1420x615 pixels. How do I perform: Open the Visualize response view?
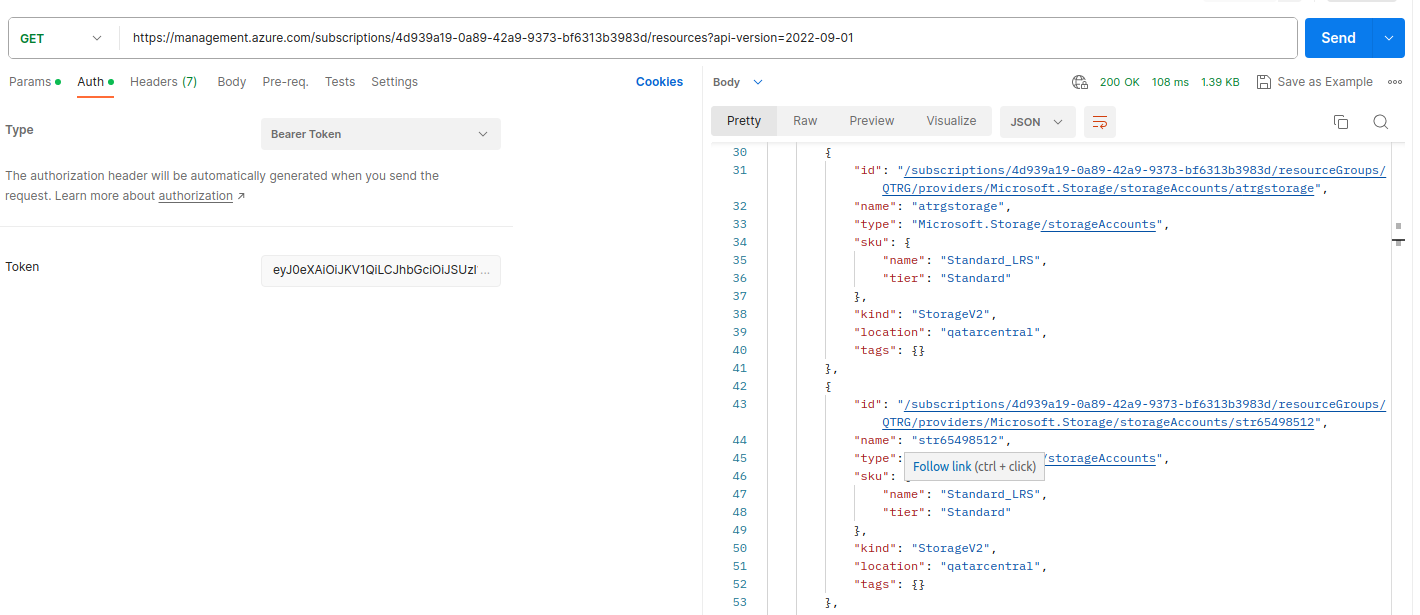point(951,120)
